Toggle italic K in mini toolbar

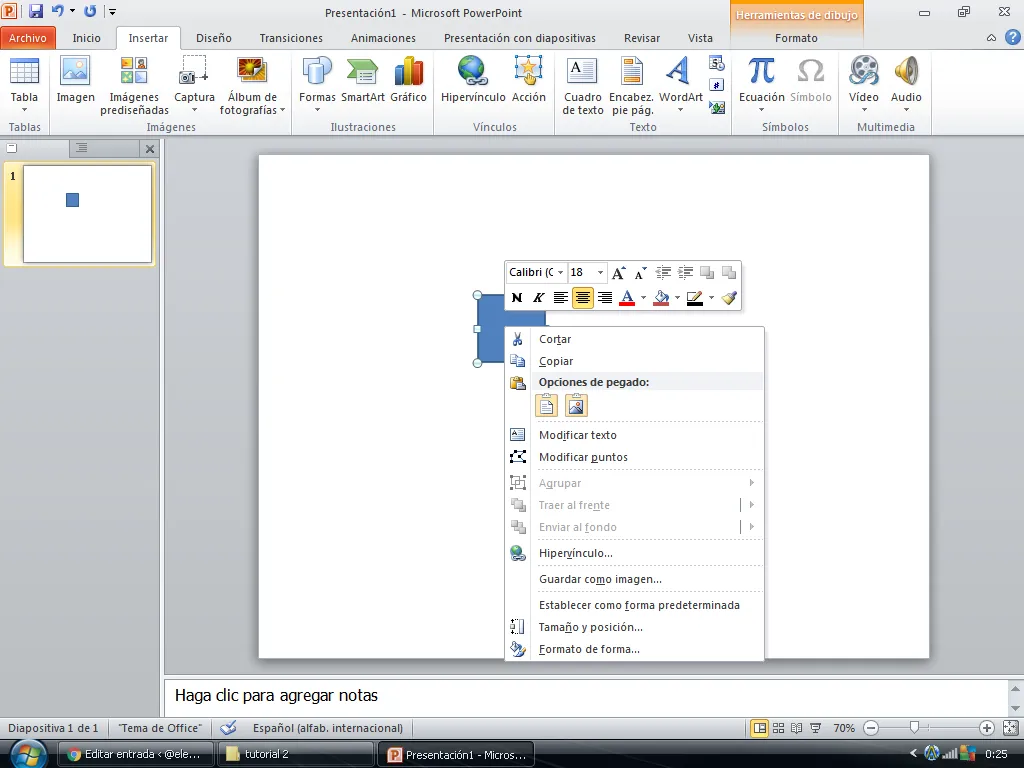click(539, 298)
